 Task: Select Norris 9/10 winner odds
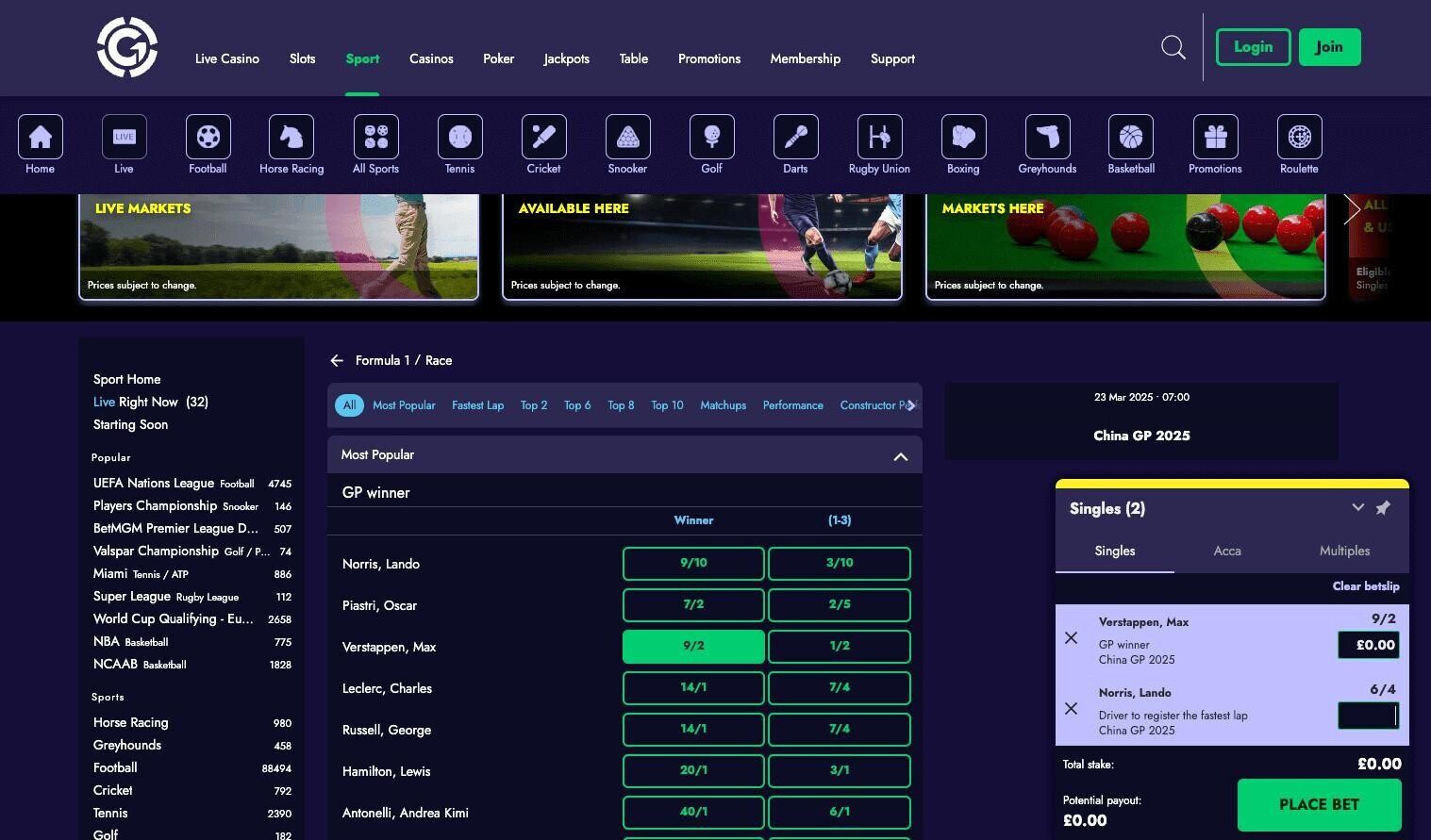coord(693,564)
